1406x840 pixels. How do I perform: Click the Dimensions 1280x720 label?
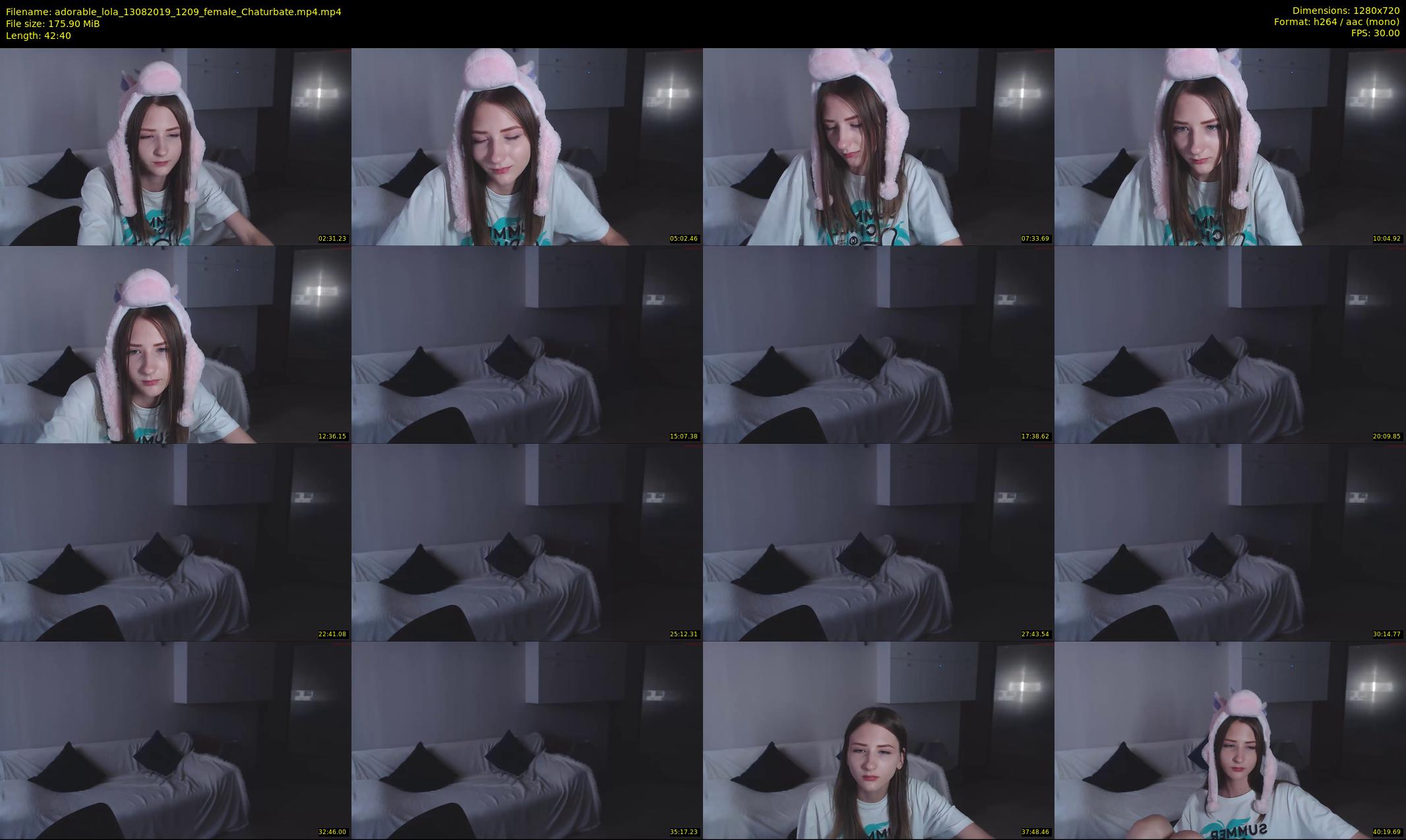[1345, 11]
